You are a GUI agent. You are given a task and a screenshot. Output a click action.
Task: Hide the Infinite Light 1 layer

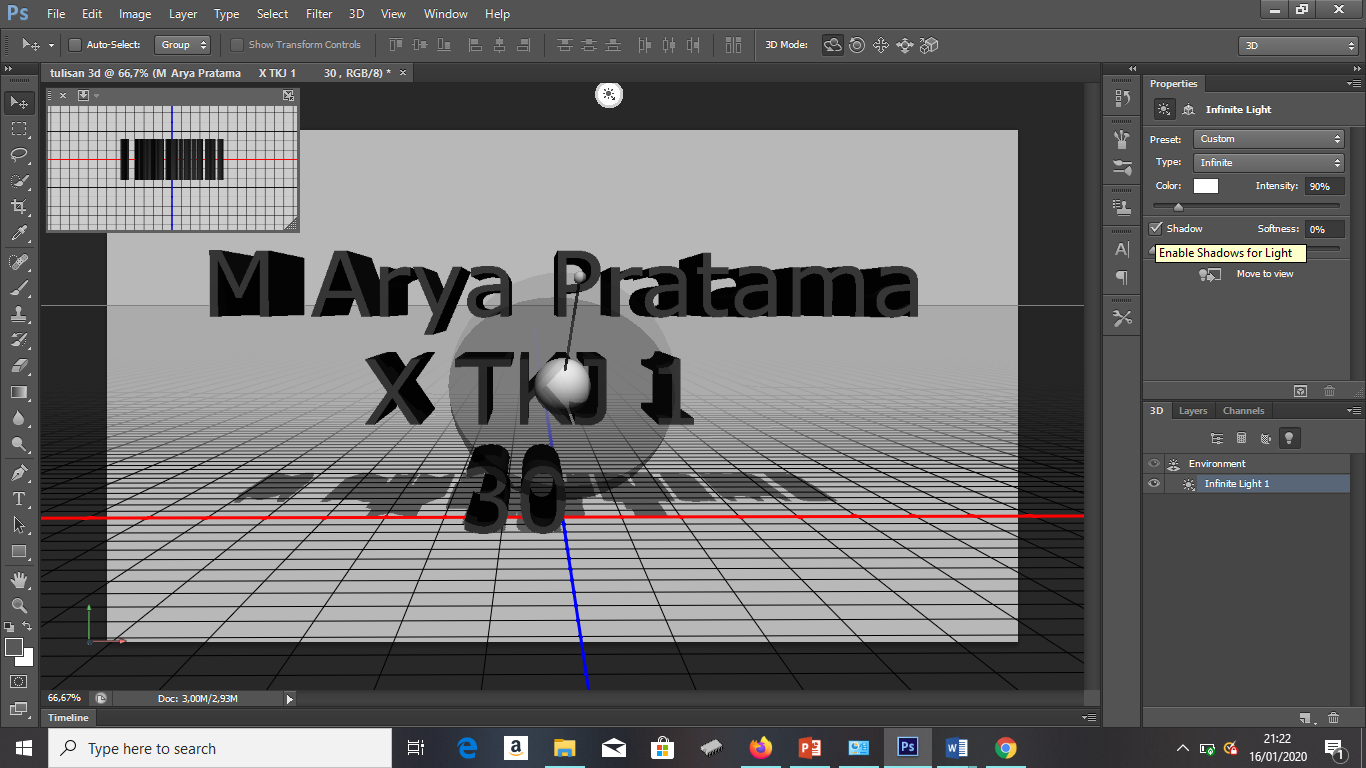pos(1153,483)
